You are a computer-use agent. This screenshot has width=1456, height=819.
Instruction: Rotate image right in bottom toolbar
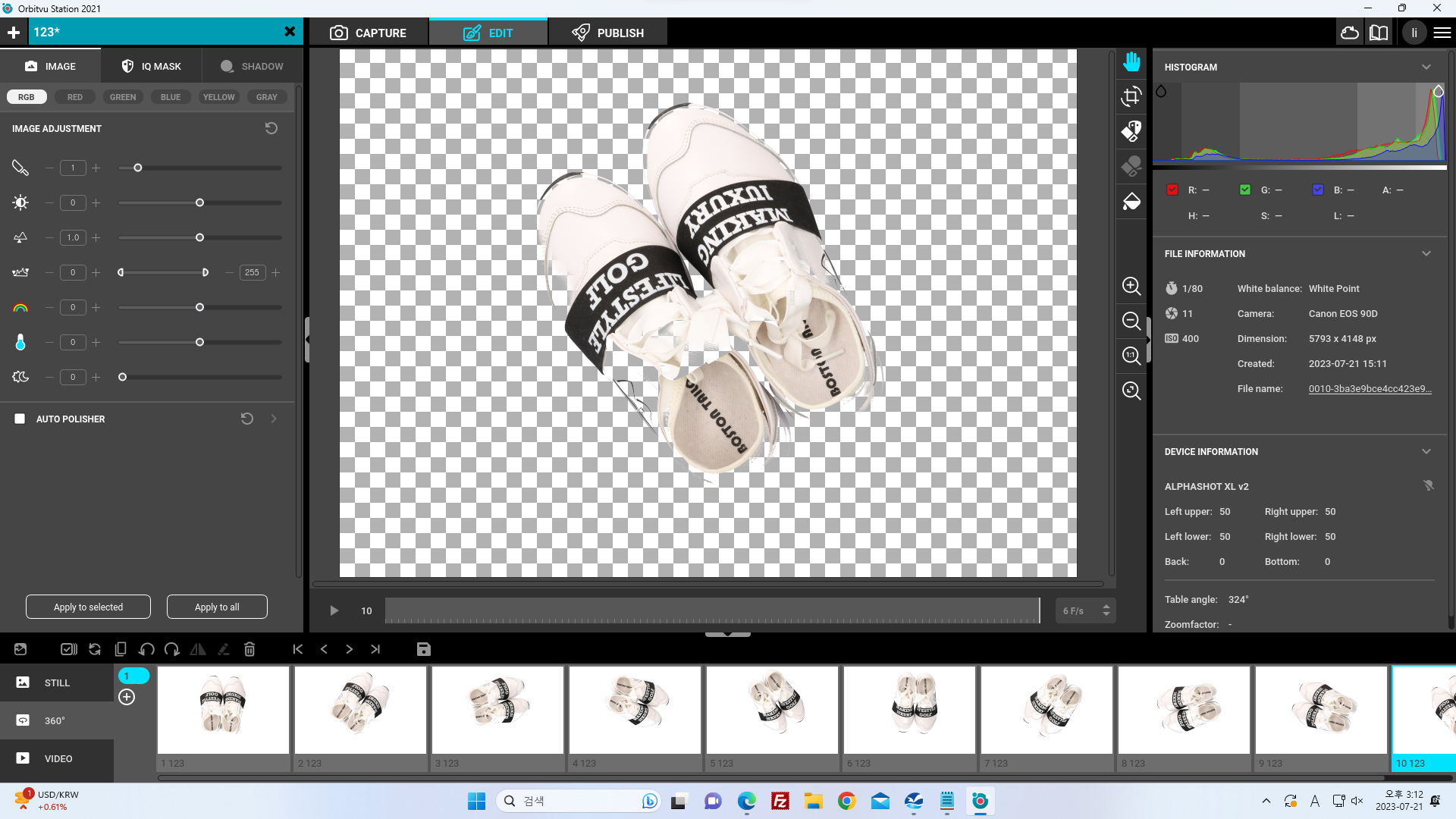point(172,649)
